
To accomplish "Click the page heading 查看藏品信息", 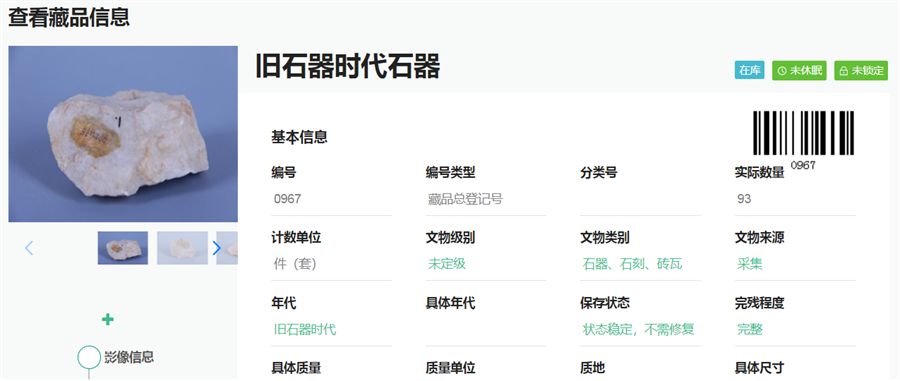I will [x=69, y=17].
